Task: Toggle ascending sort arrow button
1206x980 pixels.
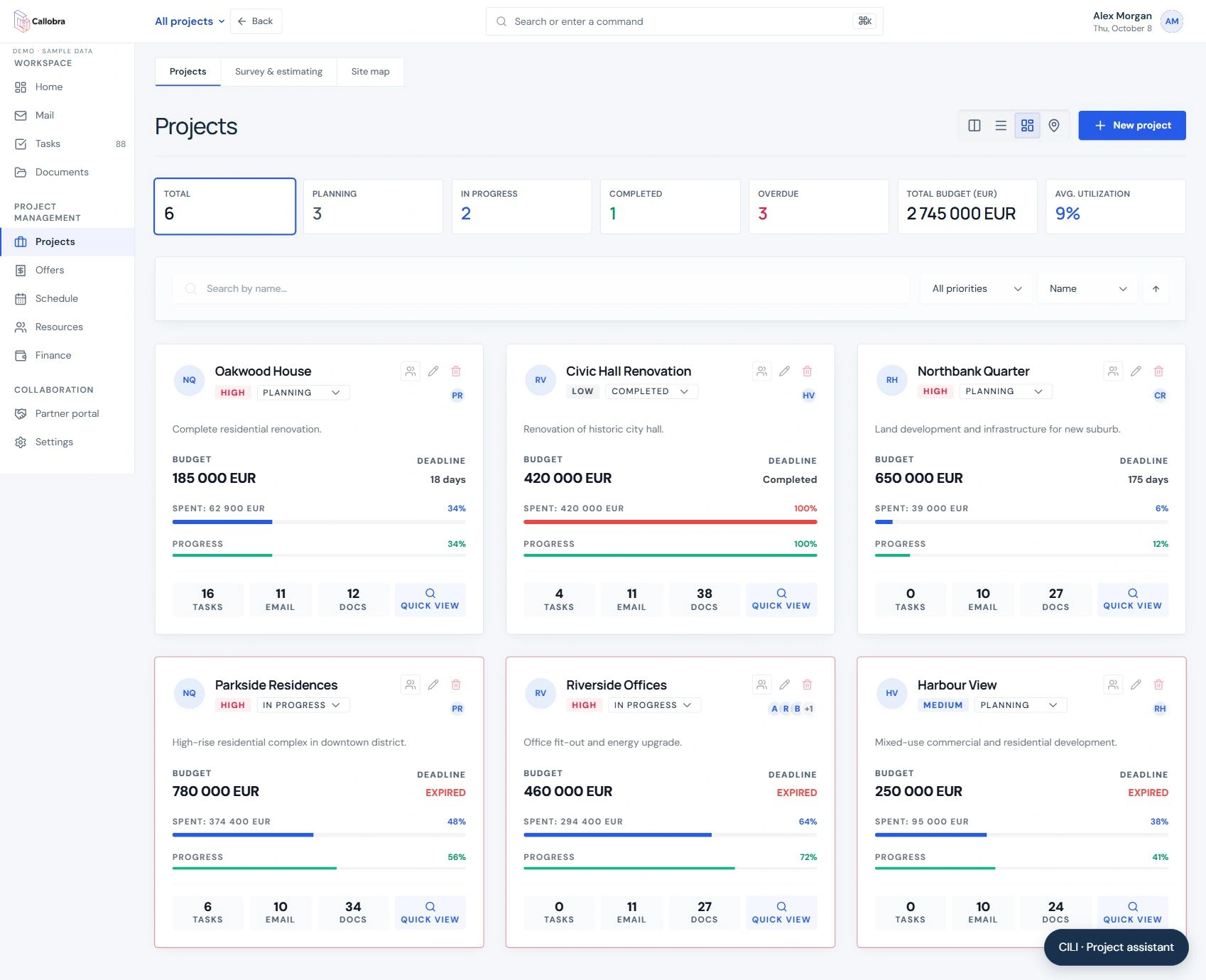Action: click(1156, 289)
